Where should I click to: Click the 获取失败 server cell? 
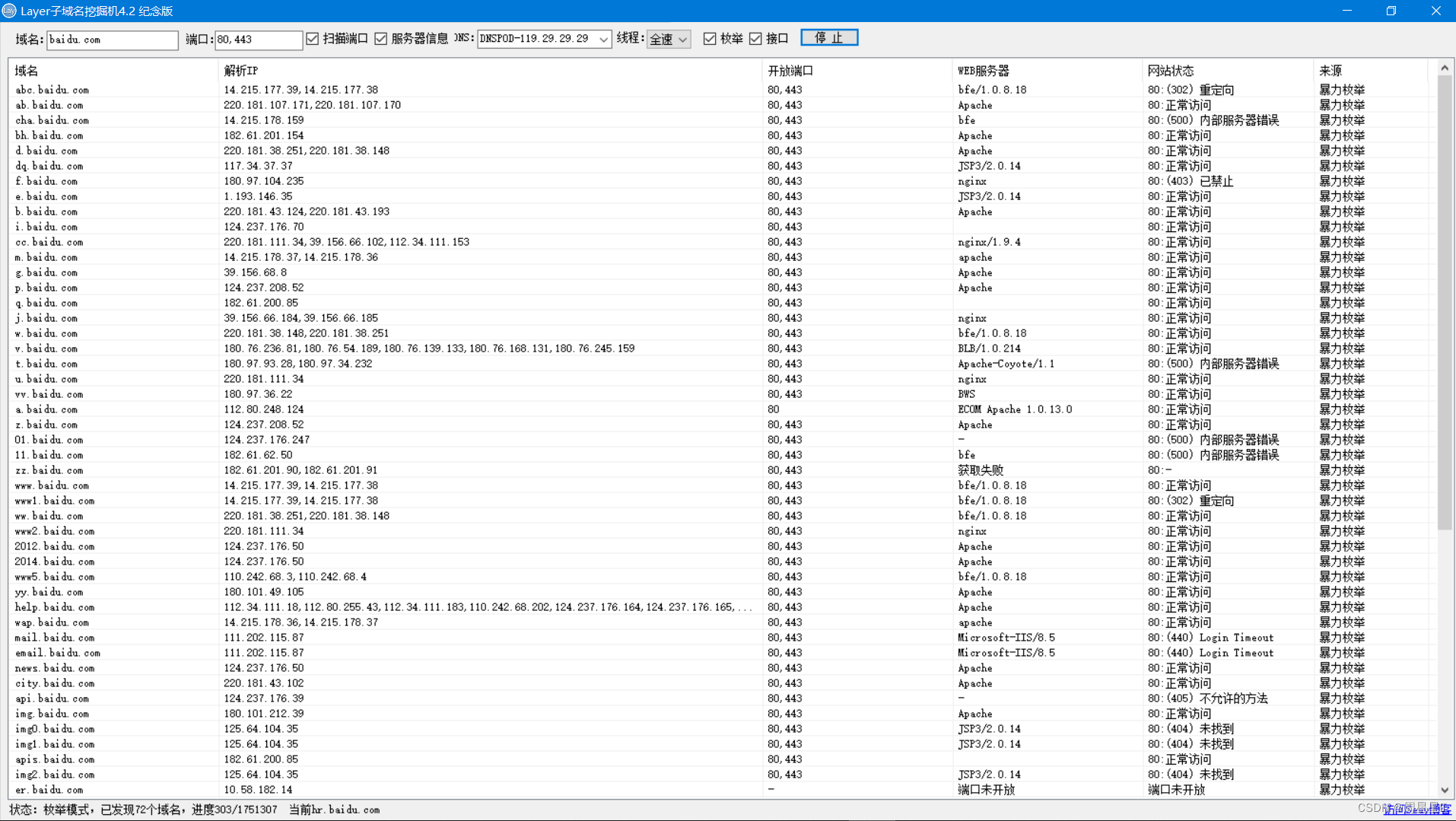pos(981,470)
